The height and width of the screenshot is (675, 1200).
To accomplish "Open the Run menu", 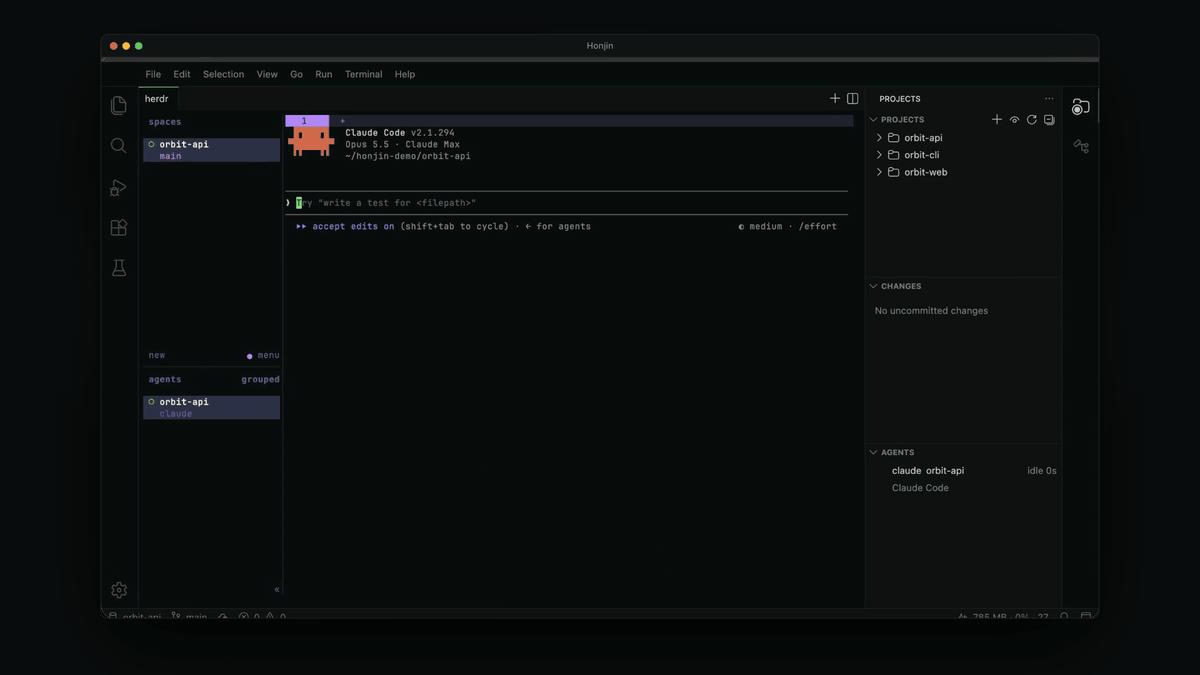I will coord(324,74).
